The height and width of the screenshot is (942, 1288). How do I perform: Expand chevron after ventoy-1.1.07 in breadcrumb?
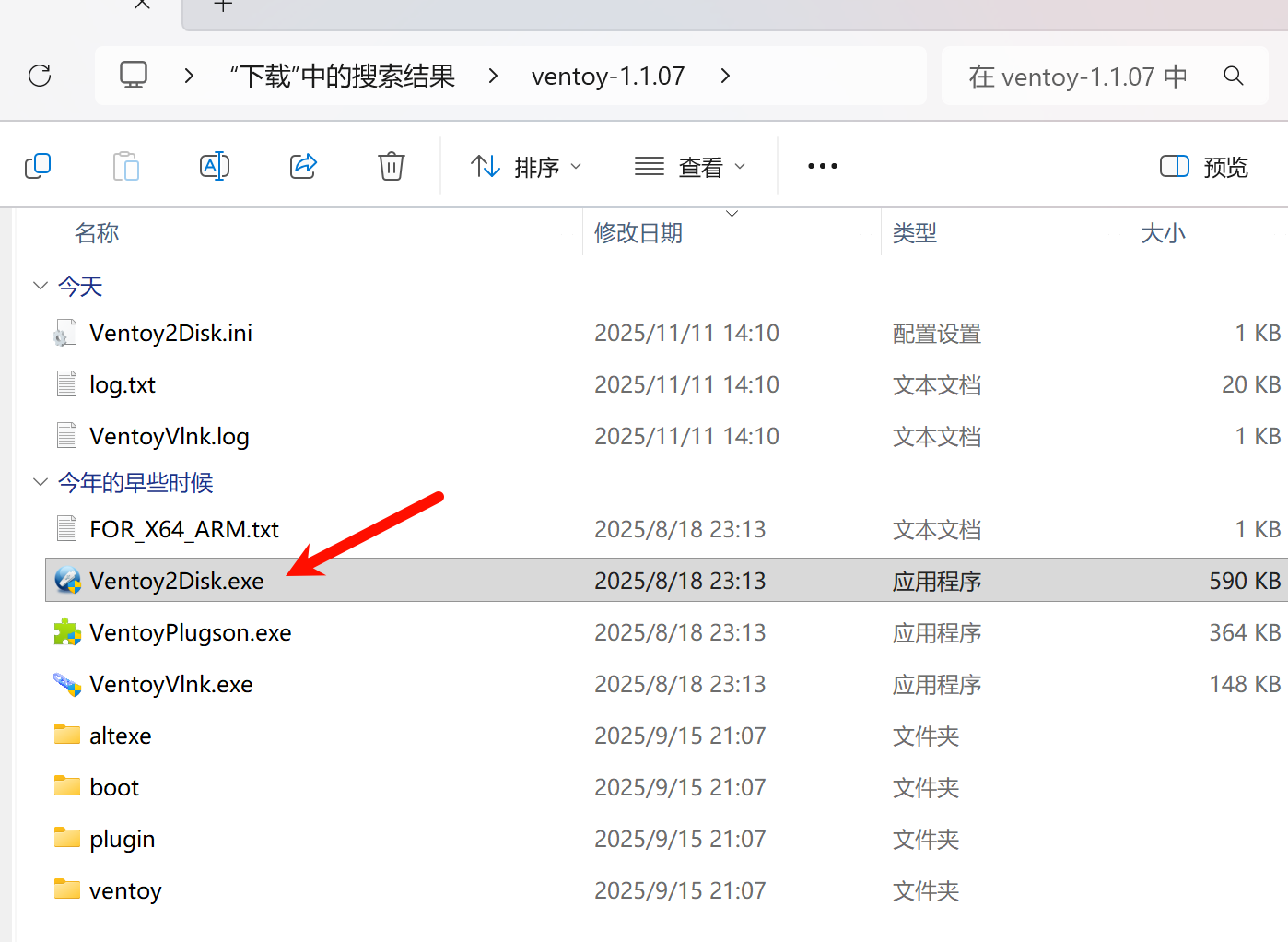coord(725,76)
